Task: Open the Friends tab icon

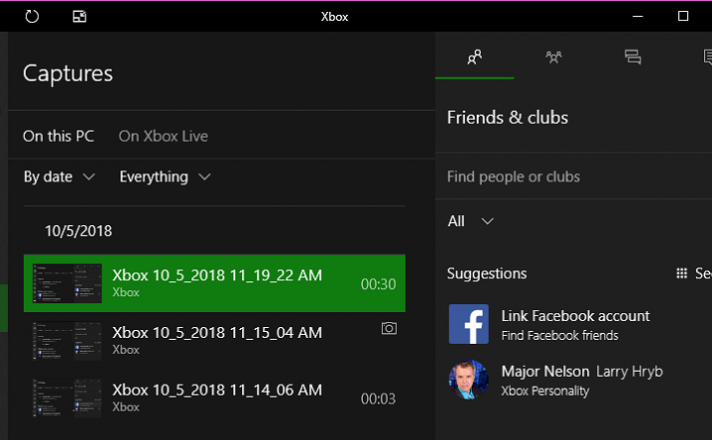Action: point(475,57)
